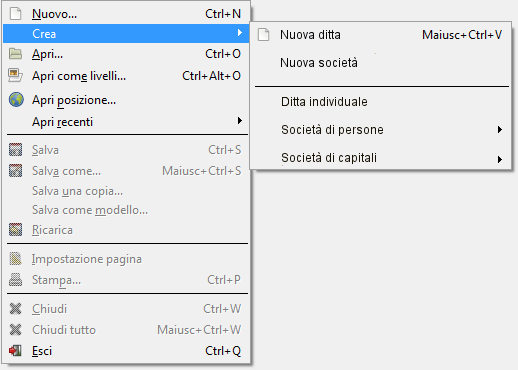Image resolution: width=518 pixels, height=370 pixels.
Task: Expand the Società di capitali submenu arrow
Action: click(499, 159)
